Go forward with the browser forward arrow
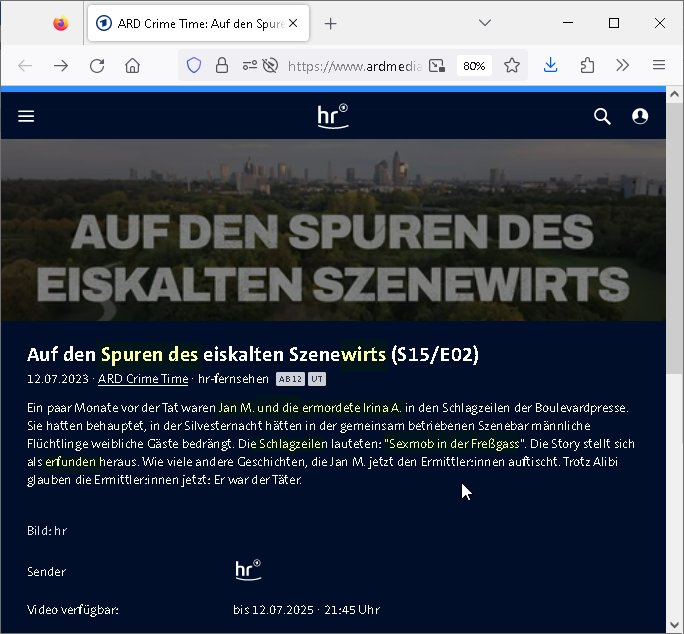This screenshot has height=634, width=684. click(x=61, y=66)
